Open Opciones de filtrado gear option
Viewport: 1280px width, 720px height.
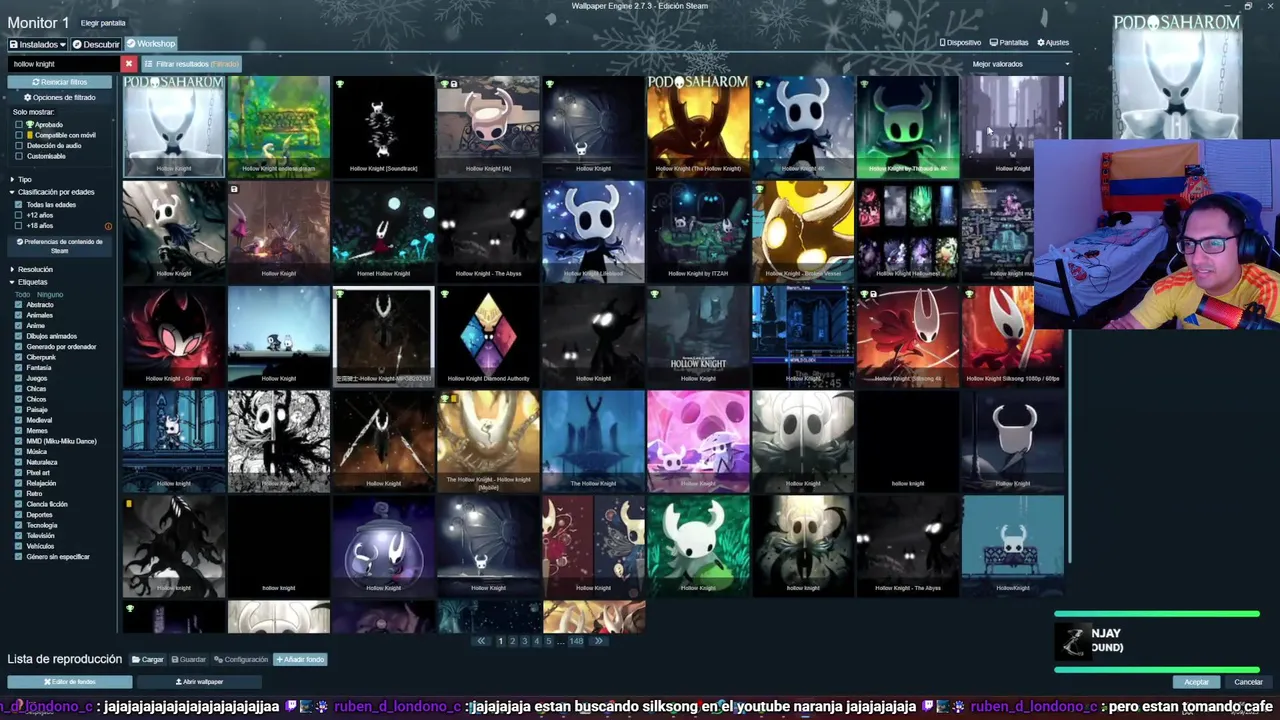[60, 97]
